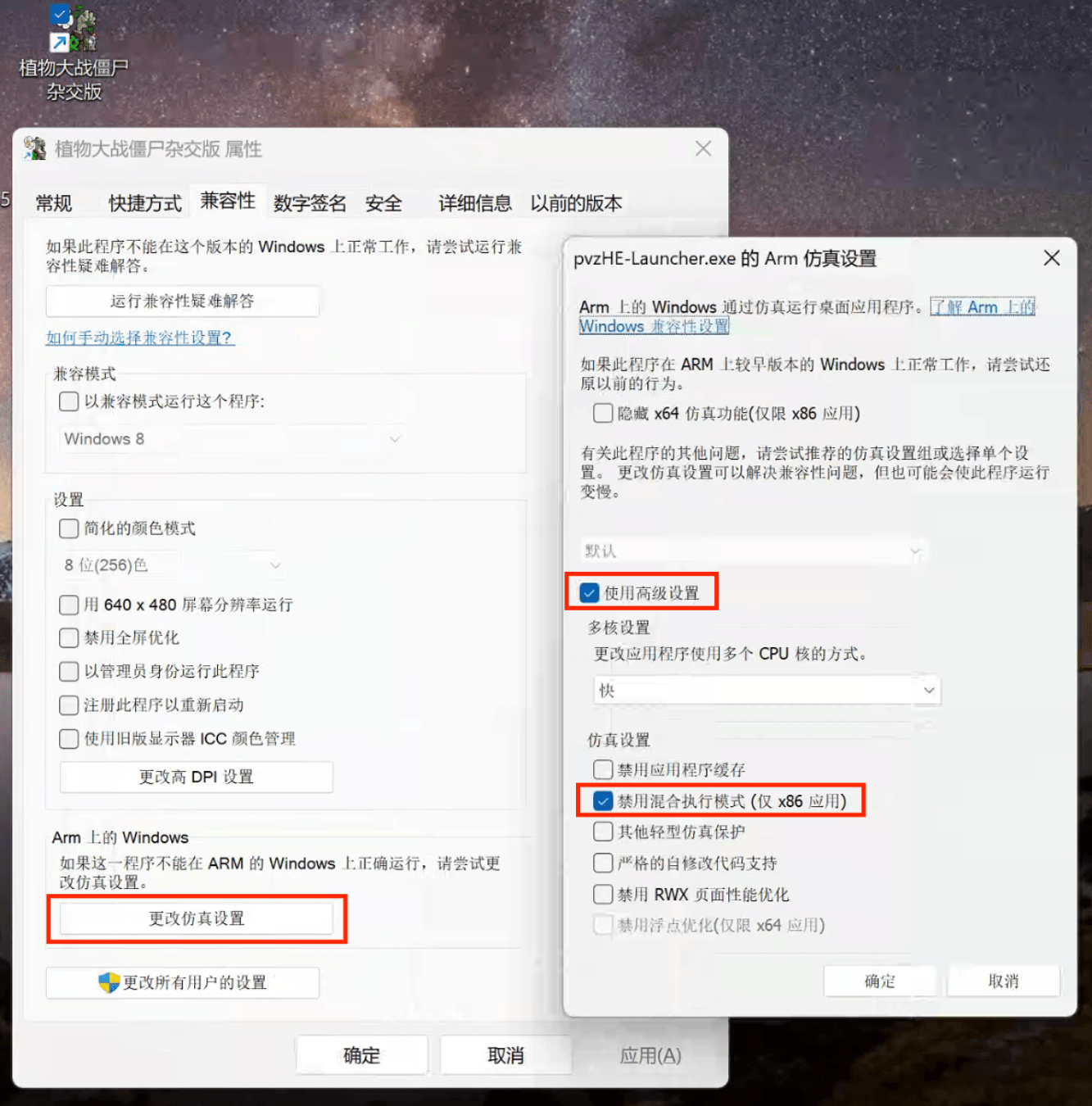
Task: Click 更改所有用户的设置 button
Action: 183,982
